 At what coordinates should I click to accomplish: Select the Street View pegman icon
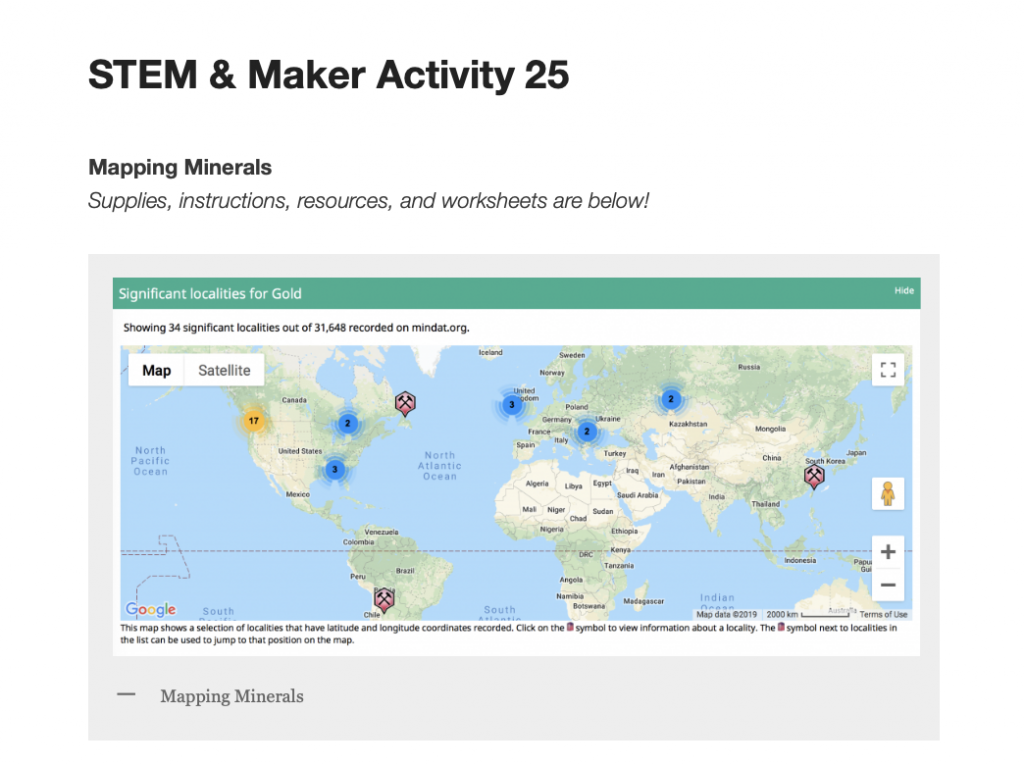pyautogui.click(x=887, y=494)
